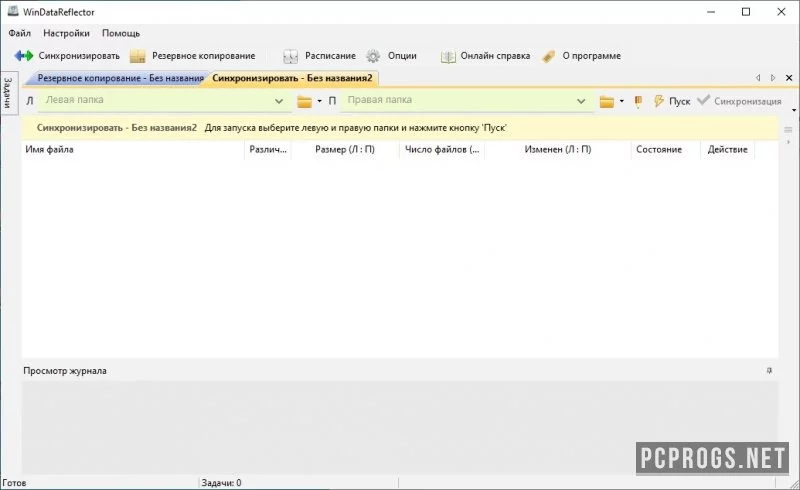Click the WinDataReflector title bar app icon
The width and height of the screenshot is (800, 490).
[x=13, y=11]
